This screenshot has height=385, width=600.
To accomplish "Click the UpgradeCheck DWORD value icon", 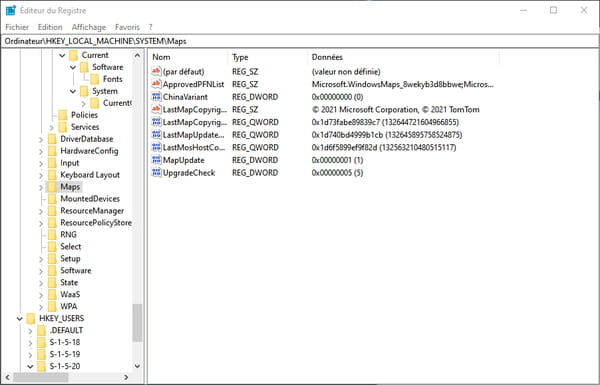I will tap(156, 172).
